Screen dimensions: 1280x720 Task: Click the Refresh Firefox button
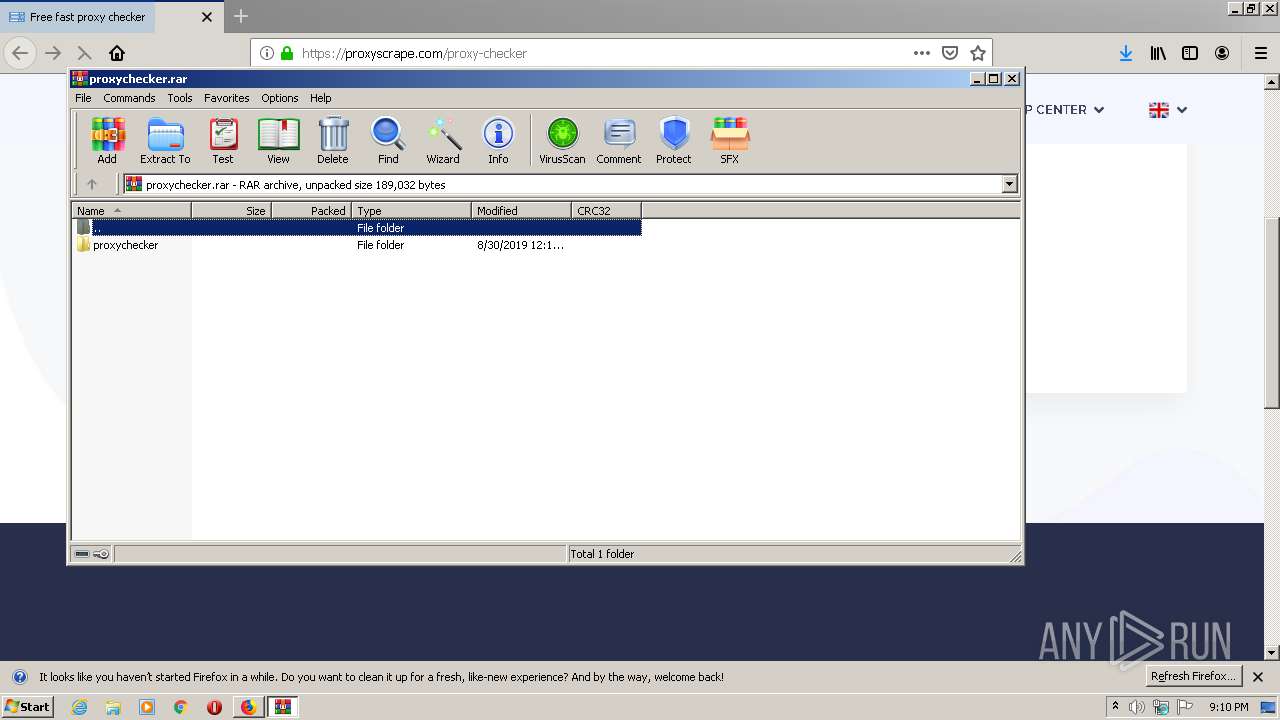[1193, 677]
